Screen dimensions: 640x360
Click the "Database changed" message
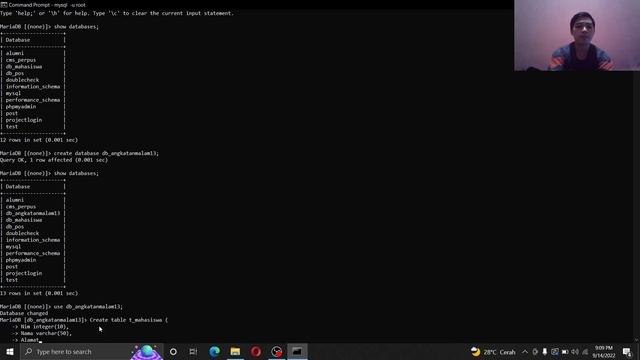click(x=24, y=313)
